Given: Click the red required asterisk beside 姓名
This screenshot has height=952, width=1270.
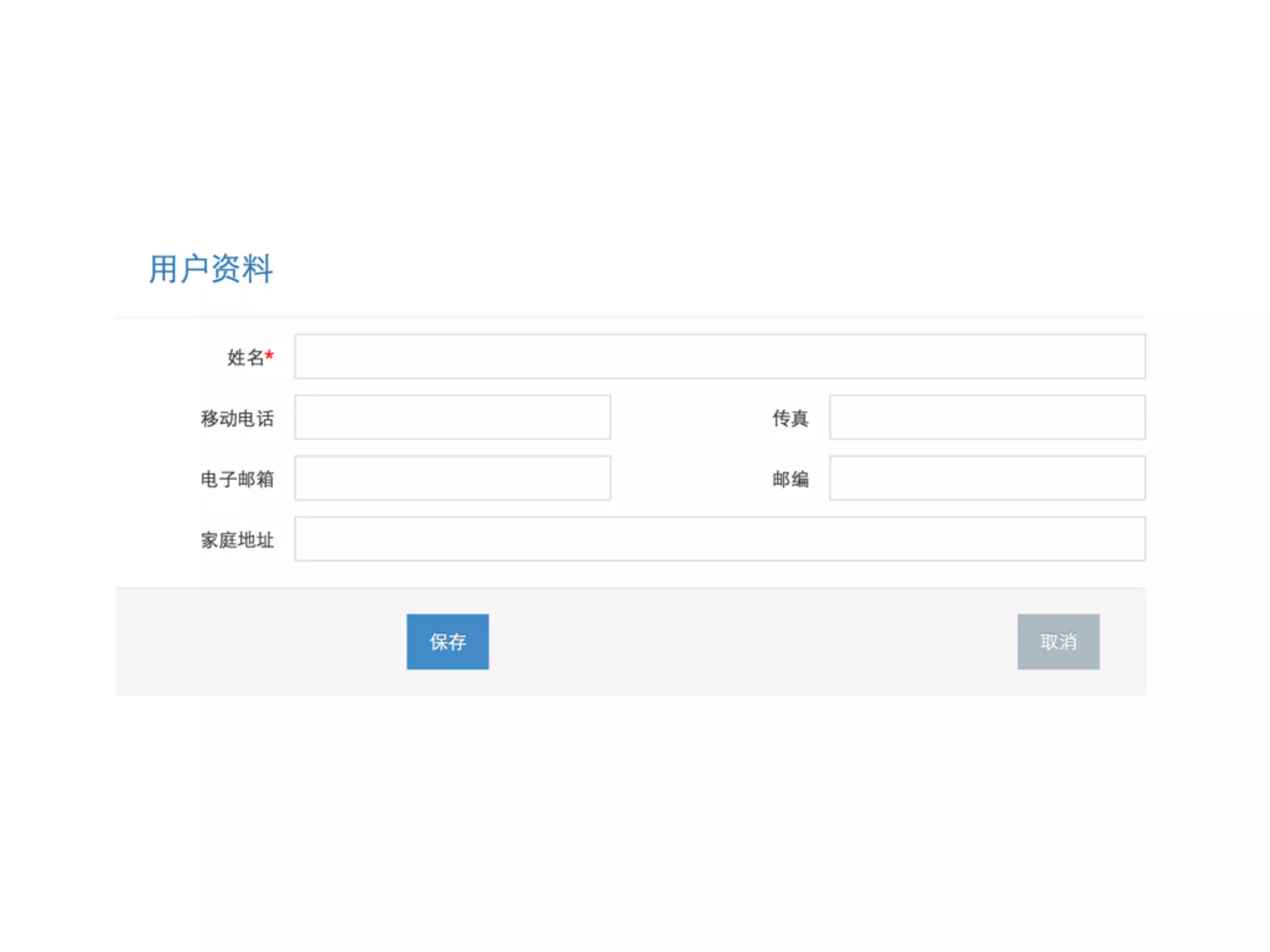Looking at the screenshot, I should coord(269,355).
